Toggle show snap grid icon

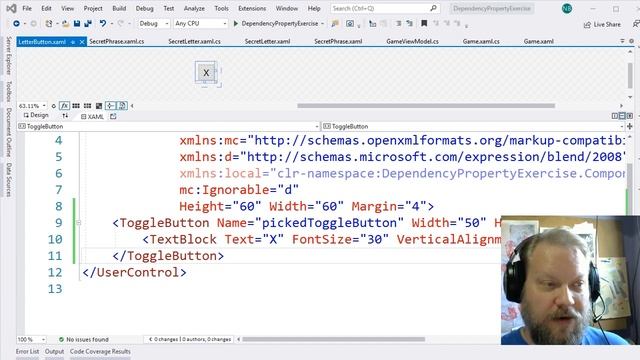point(76,106)
